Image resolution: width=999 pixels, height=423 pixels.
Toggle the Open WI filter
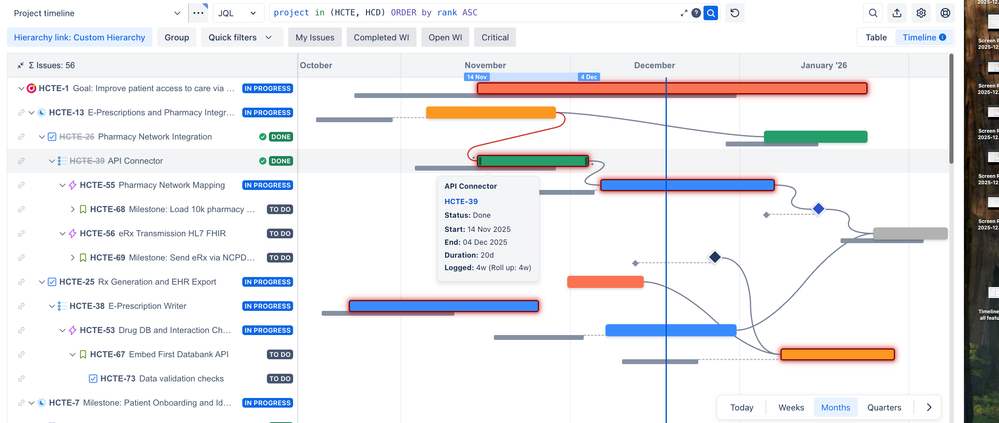[x=445, y=38]
